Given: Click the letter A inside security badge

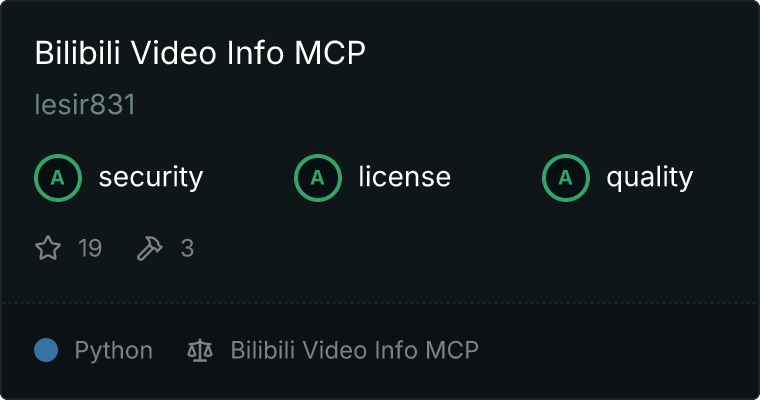Looking at the screenshot, I should tap(58, 178).
